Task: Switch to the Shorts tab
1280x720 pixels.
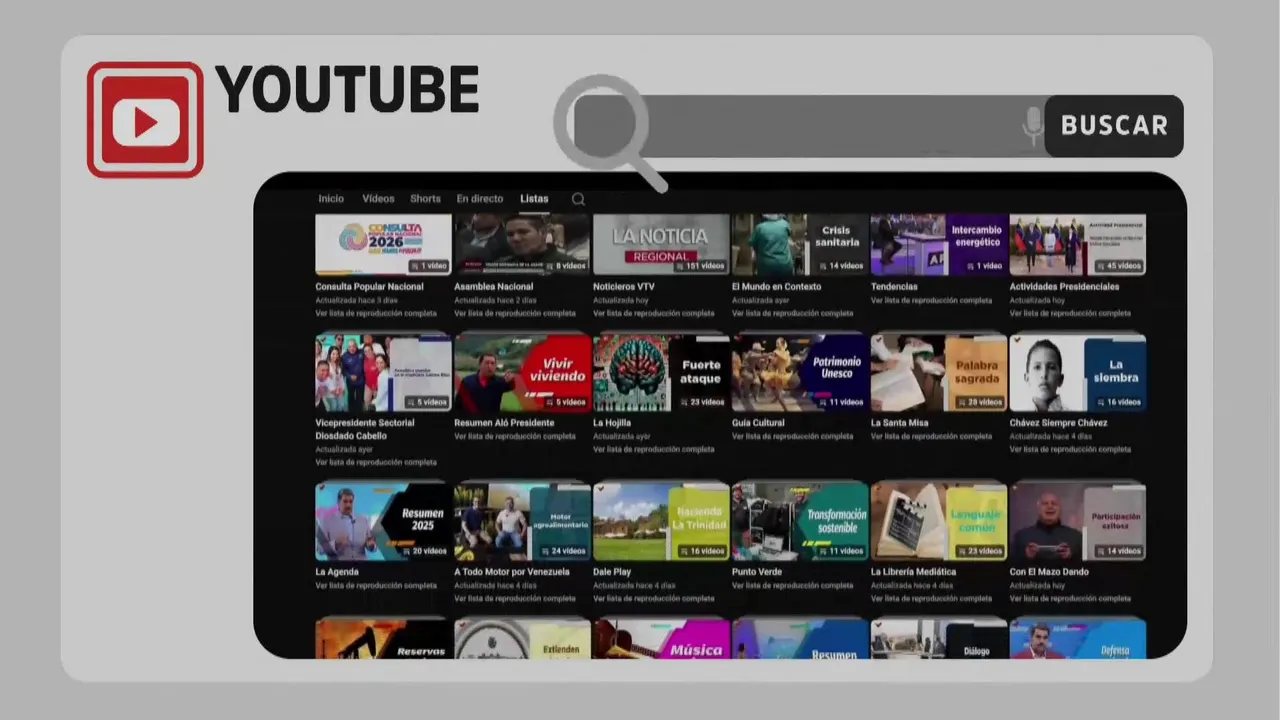Action: tap(425, 199)
